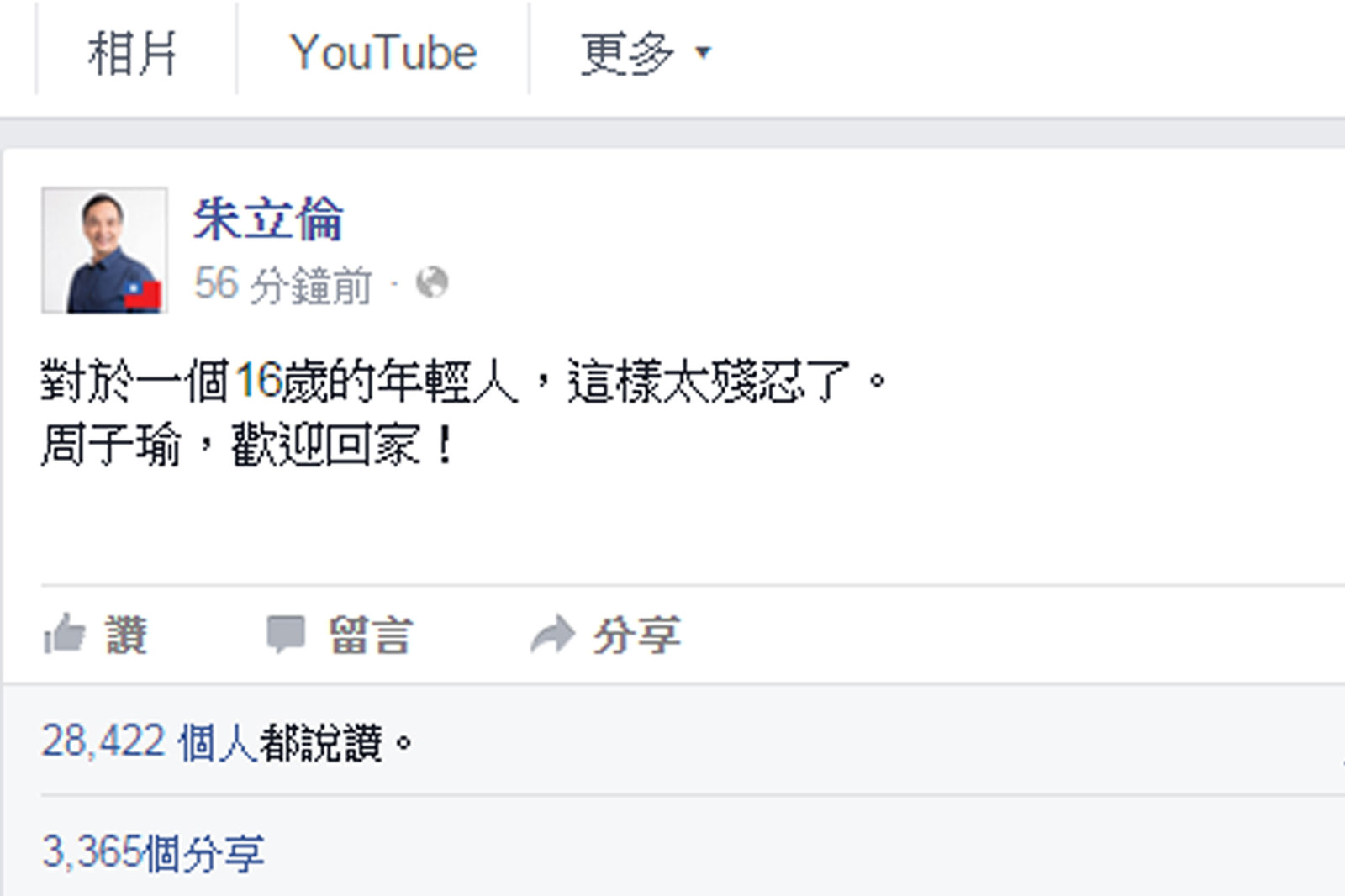Screen dimensions: 1345x896
Task: Click the share arrow icon
Action: pyautogui.click(x=552, y=635)
